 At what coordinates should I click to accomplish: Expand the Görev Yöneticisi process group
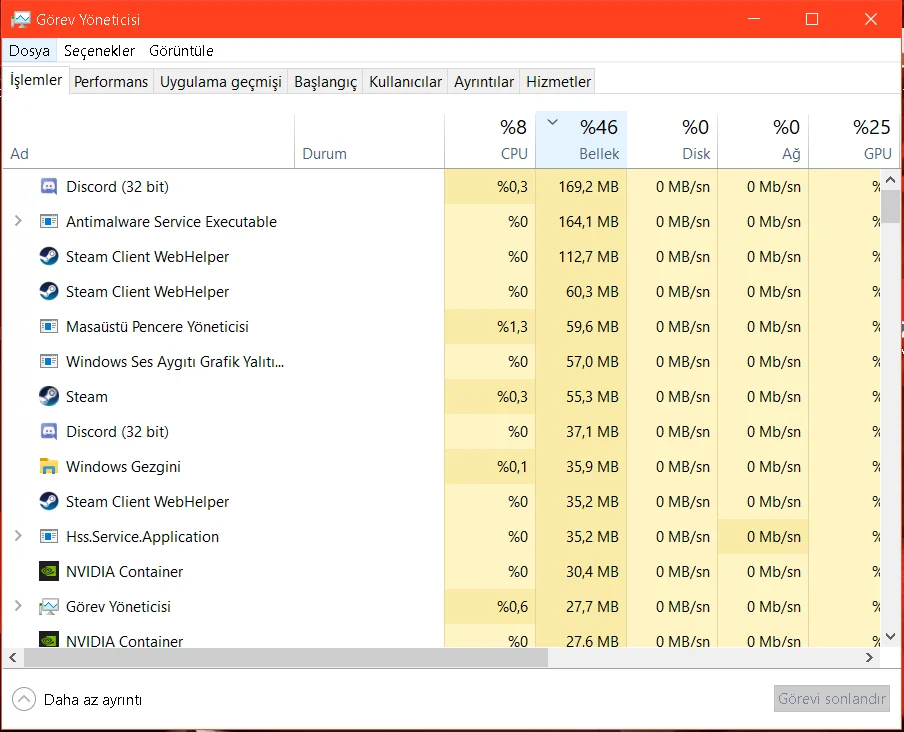tap(18, 606)
